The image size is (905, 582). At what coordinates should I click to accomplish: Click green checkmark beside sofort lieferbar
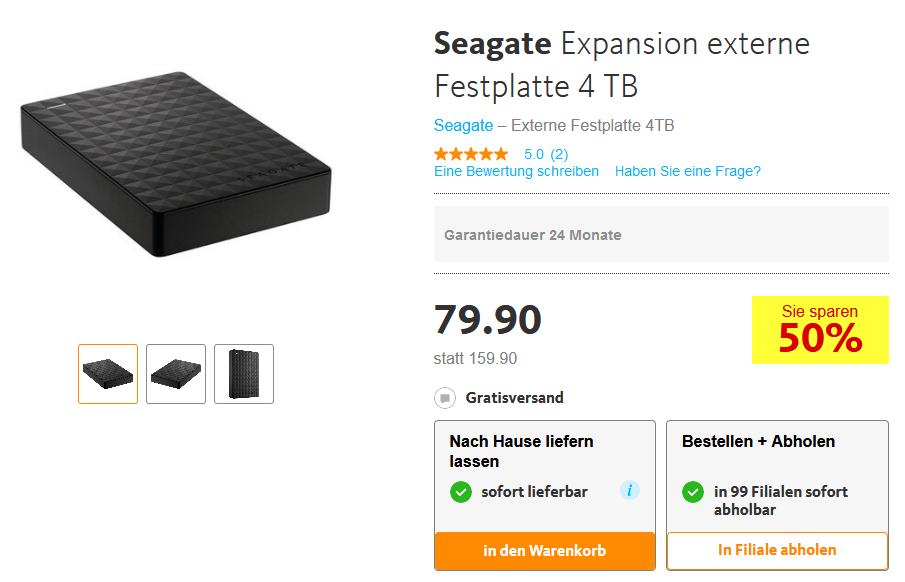tap(461, 492)
